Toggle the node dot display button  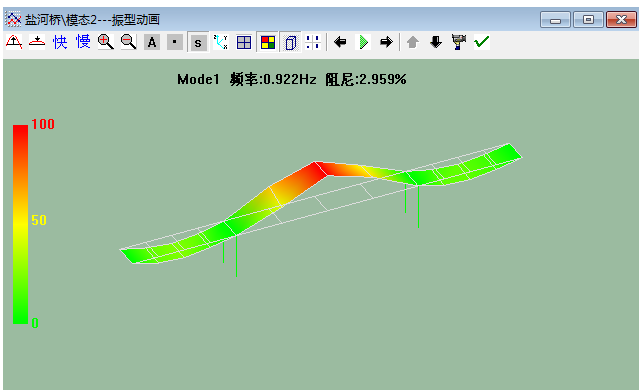(x=175, y=42)
